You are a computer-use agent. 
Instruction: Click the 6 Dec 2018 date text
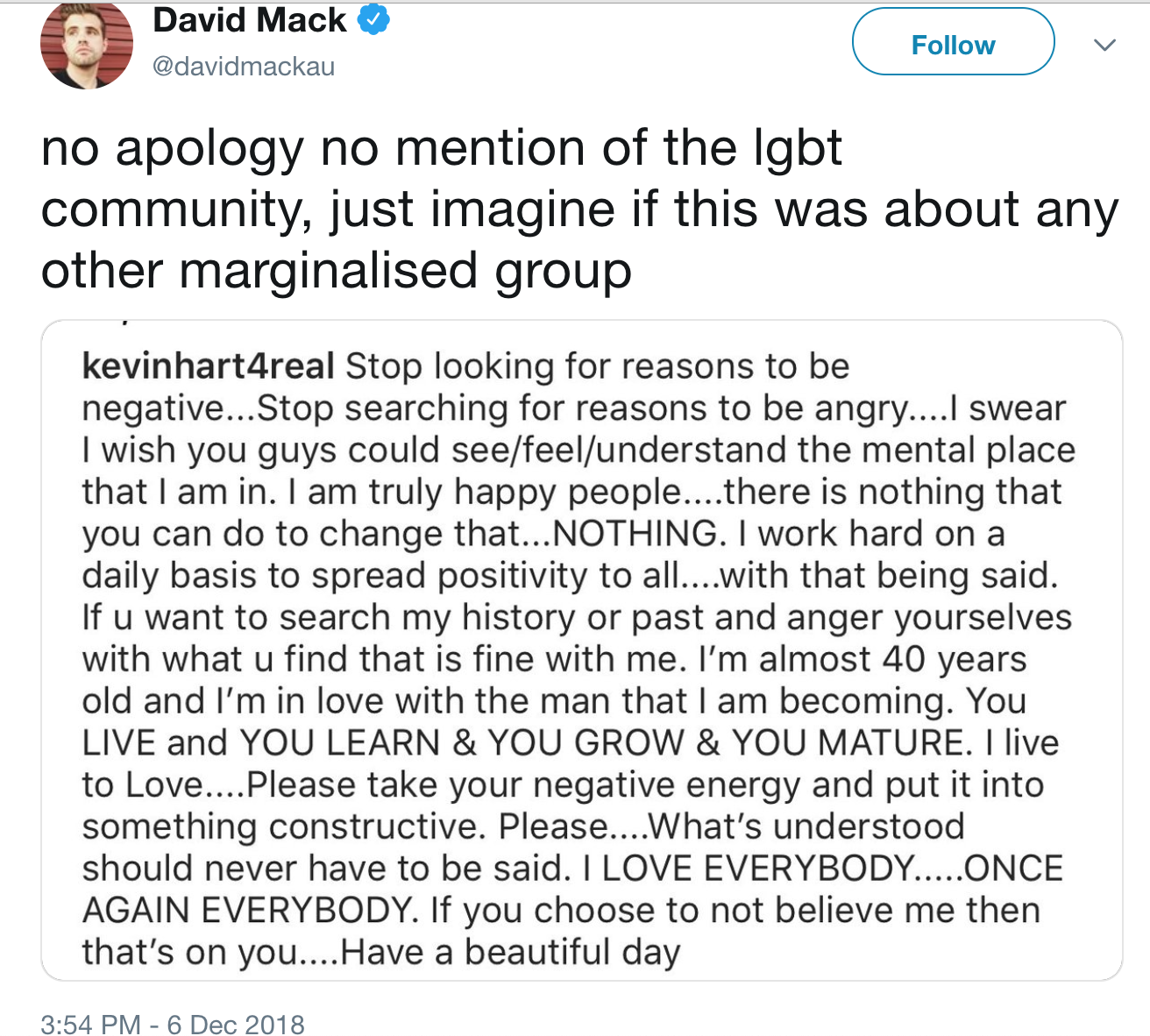click(x=236, y=1024)
